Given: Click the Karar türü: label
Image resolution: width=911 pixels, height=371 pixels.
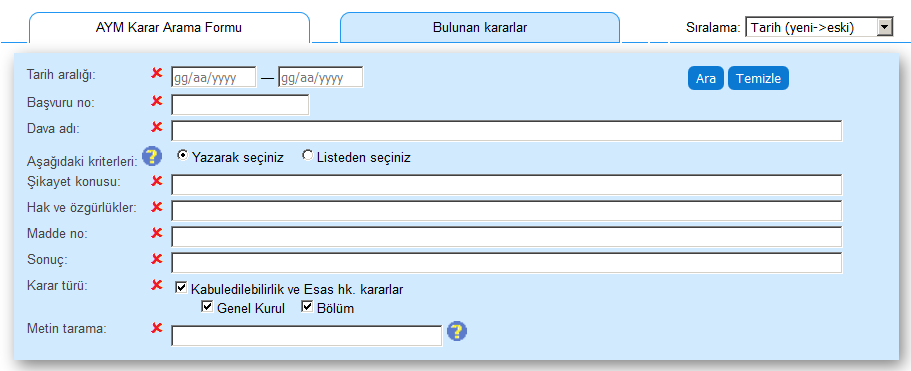Looking at the screenshot, I should [58, 286].
